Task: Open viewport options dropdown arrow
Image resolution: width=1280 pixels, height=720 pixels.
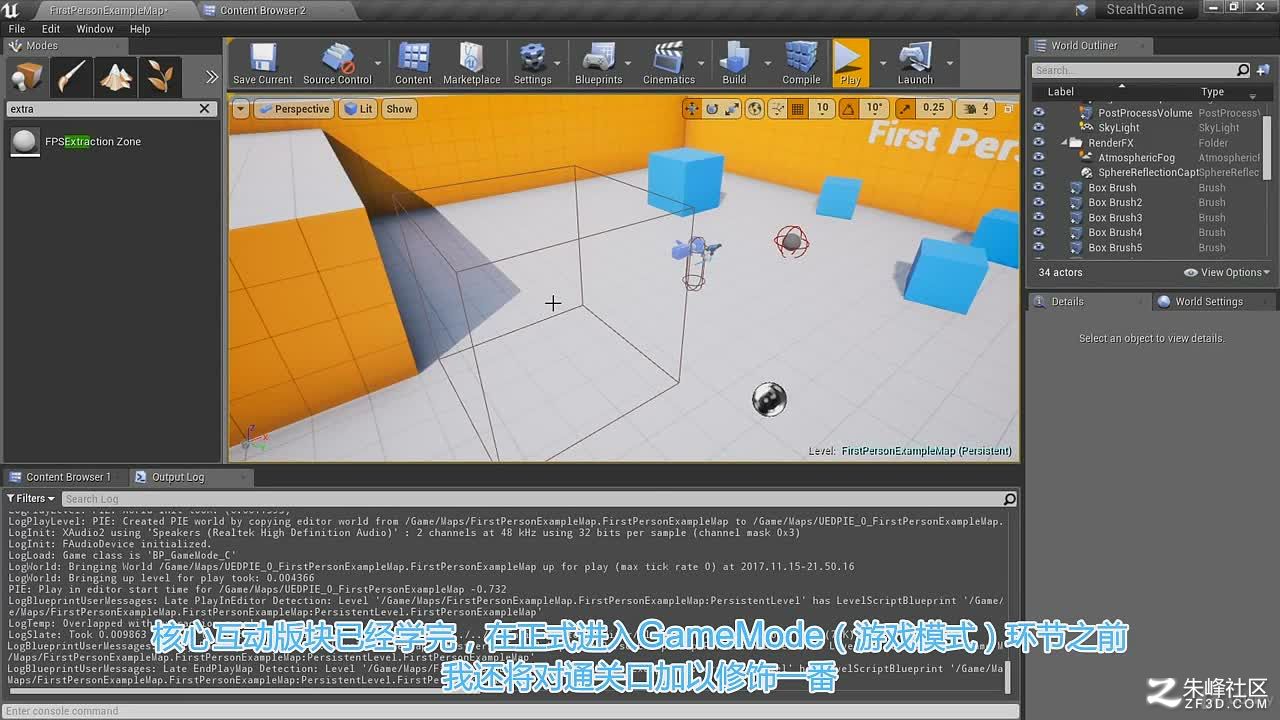Action: click(x=240, y=109)
